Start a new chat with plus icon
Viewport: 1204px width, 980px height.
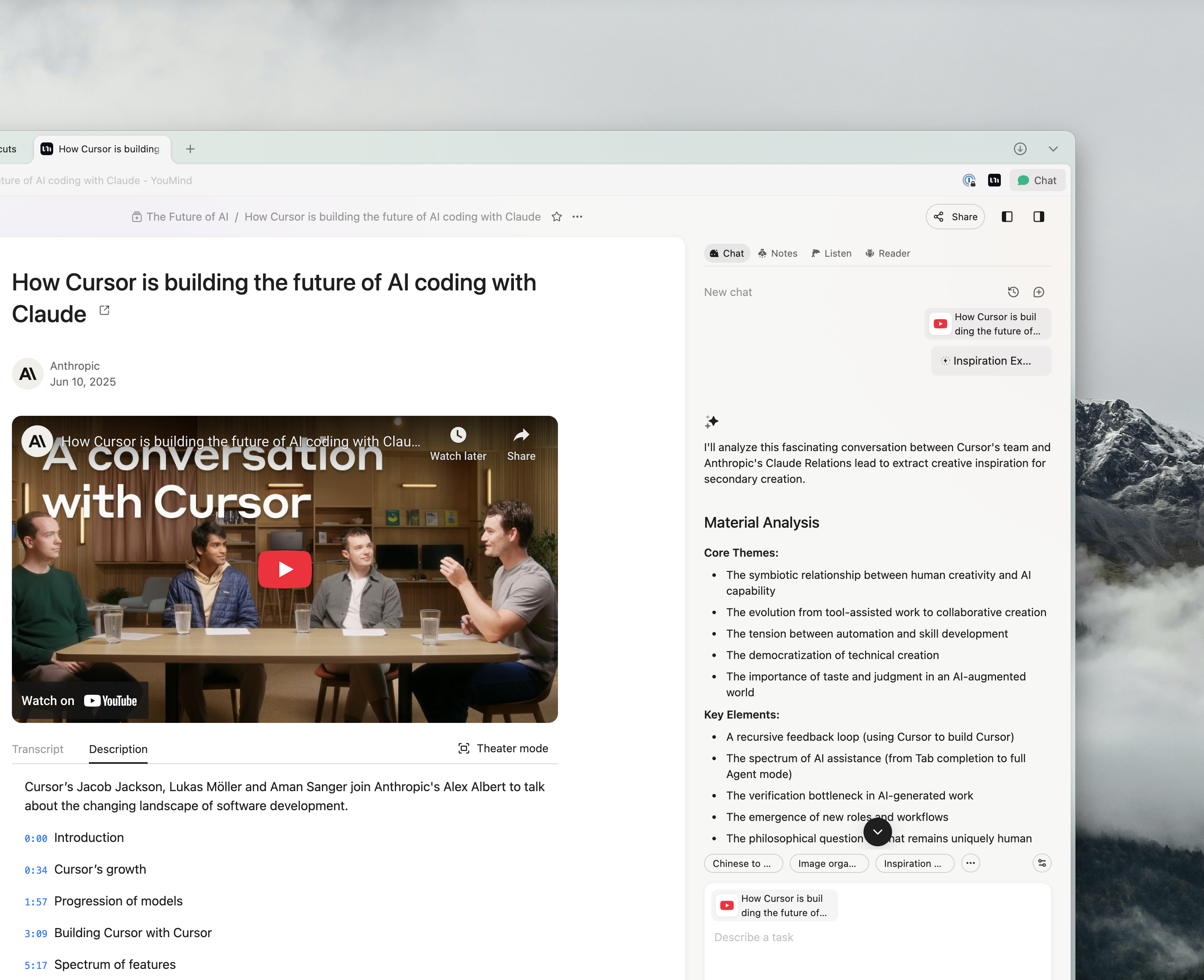coord(1039,292)
